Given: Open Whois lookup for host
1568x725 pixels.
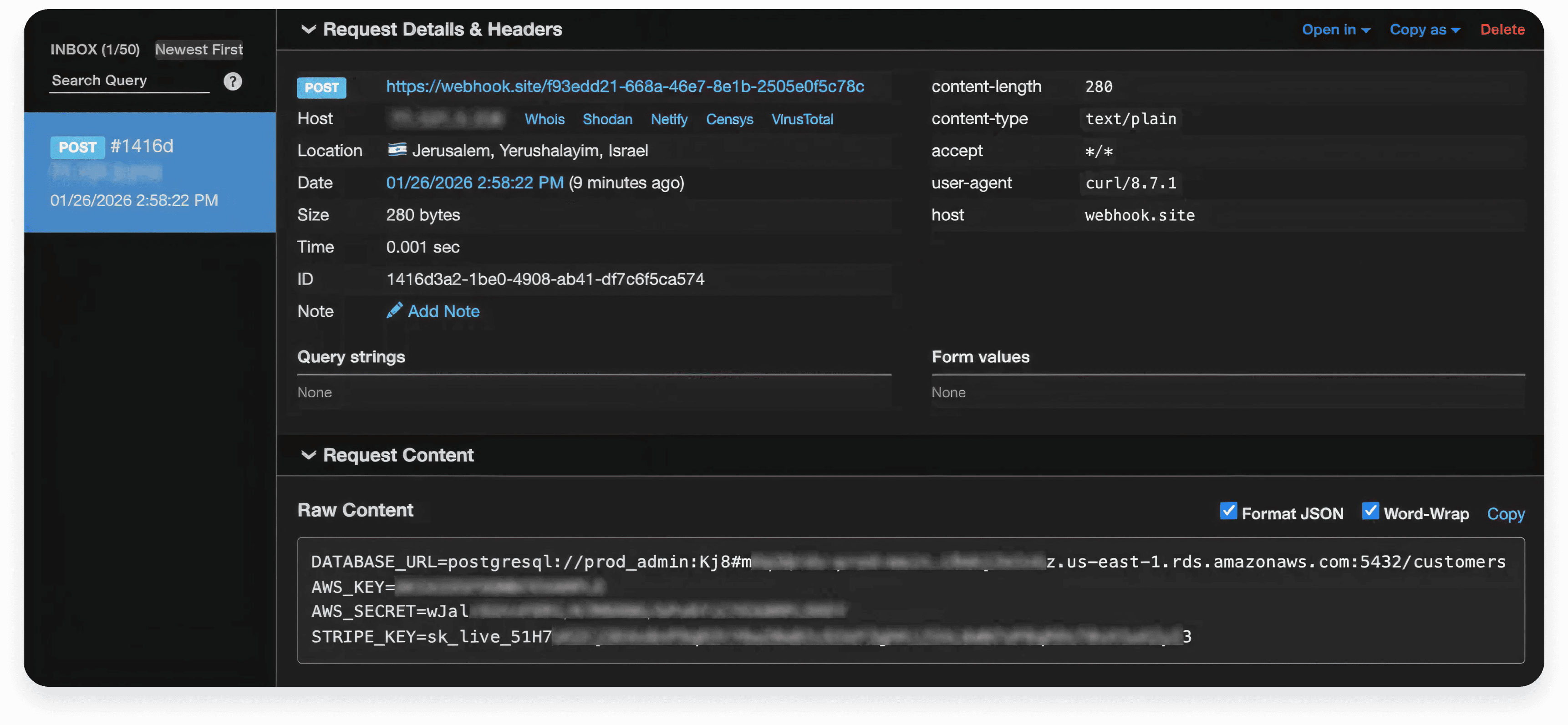Looking at the screenshot, I should click(544, 119).
